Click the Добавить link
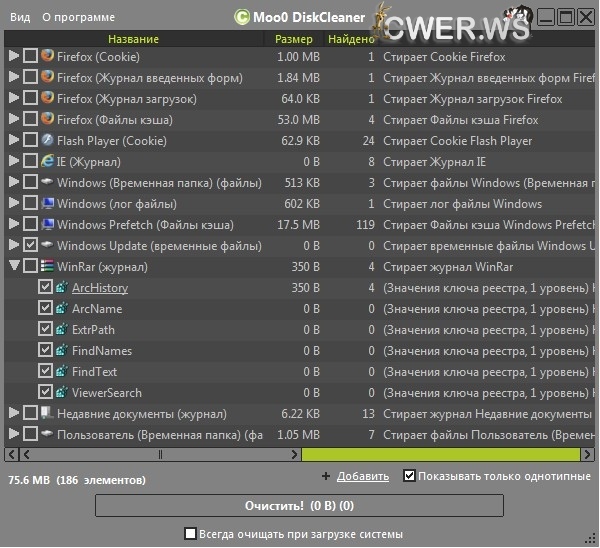The image size is (600, 548). tap(362, 477)
